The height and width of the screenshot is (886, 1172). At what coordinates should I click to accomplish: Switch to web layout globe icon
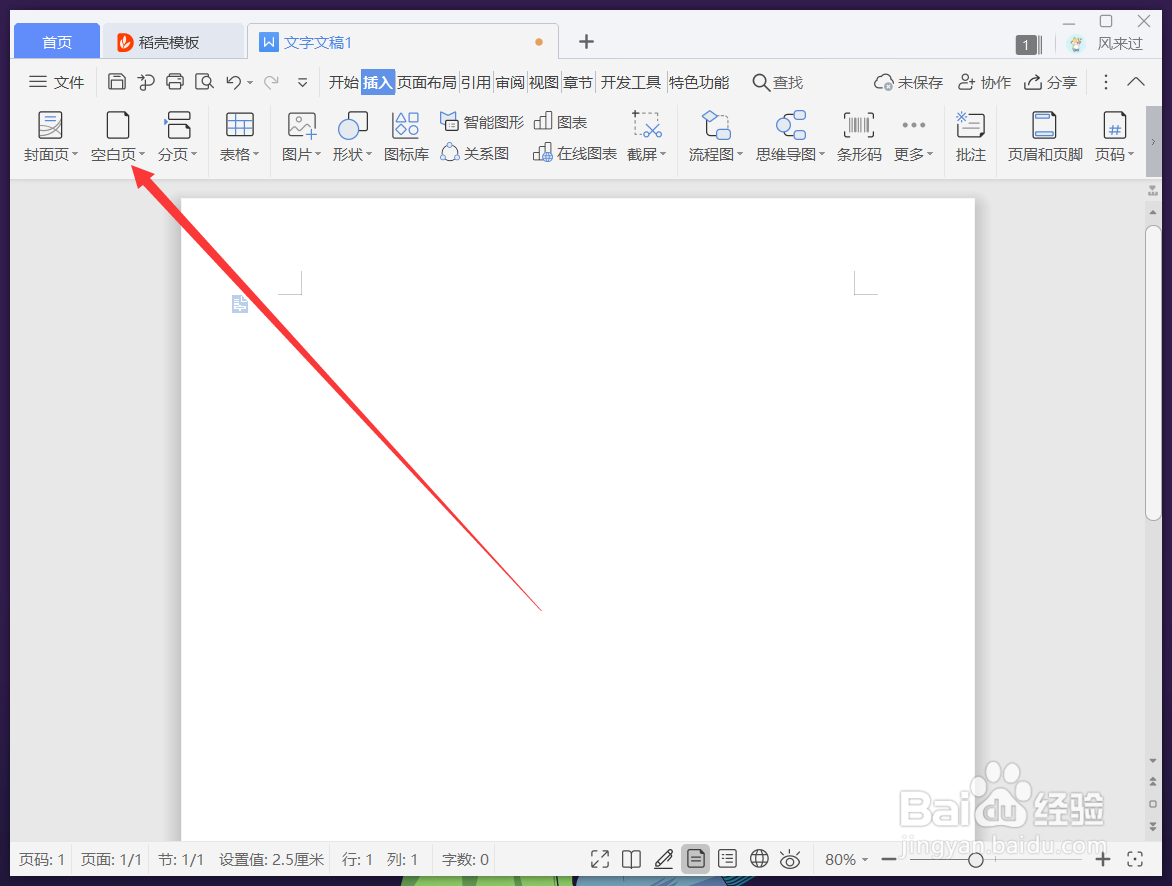coord(759,859)
